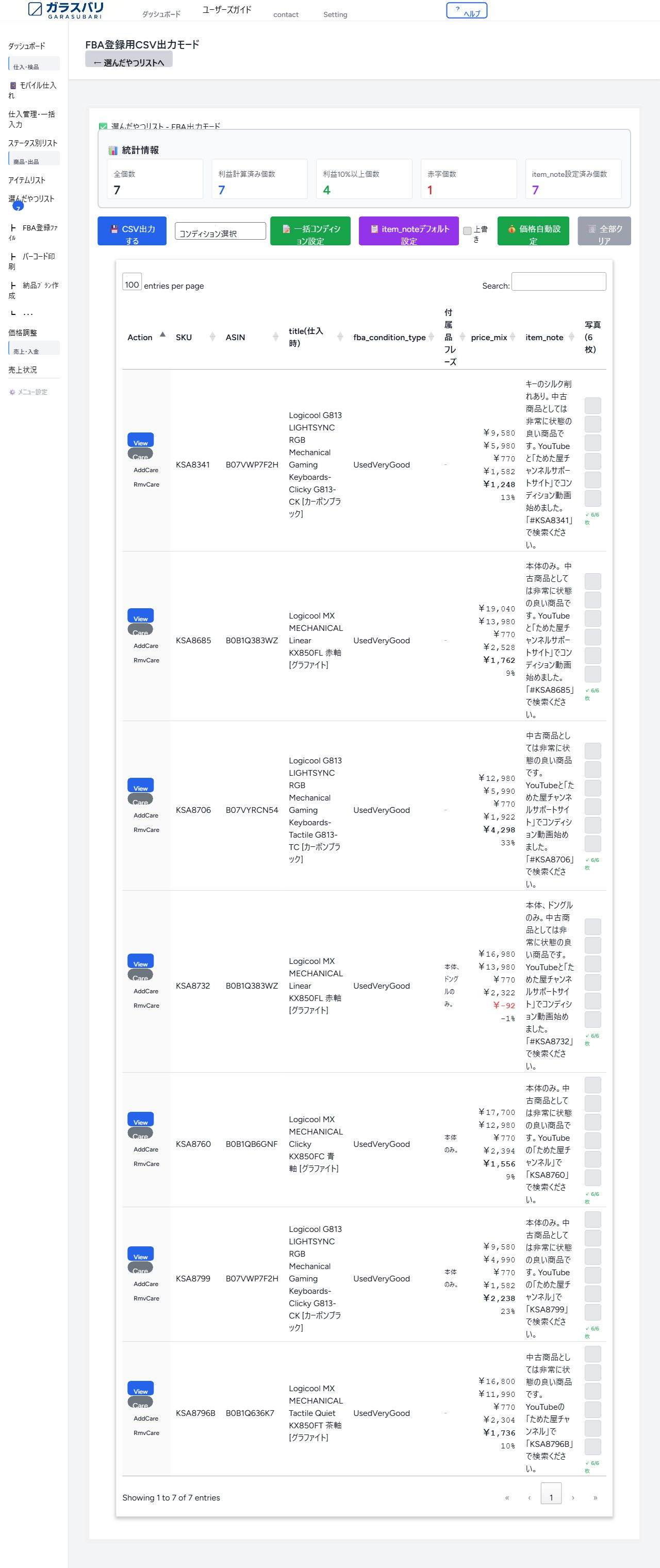Open 価格調整 in the sidebar
This screenshot has height=1568, width=660.
pos(23,333)
